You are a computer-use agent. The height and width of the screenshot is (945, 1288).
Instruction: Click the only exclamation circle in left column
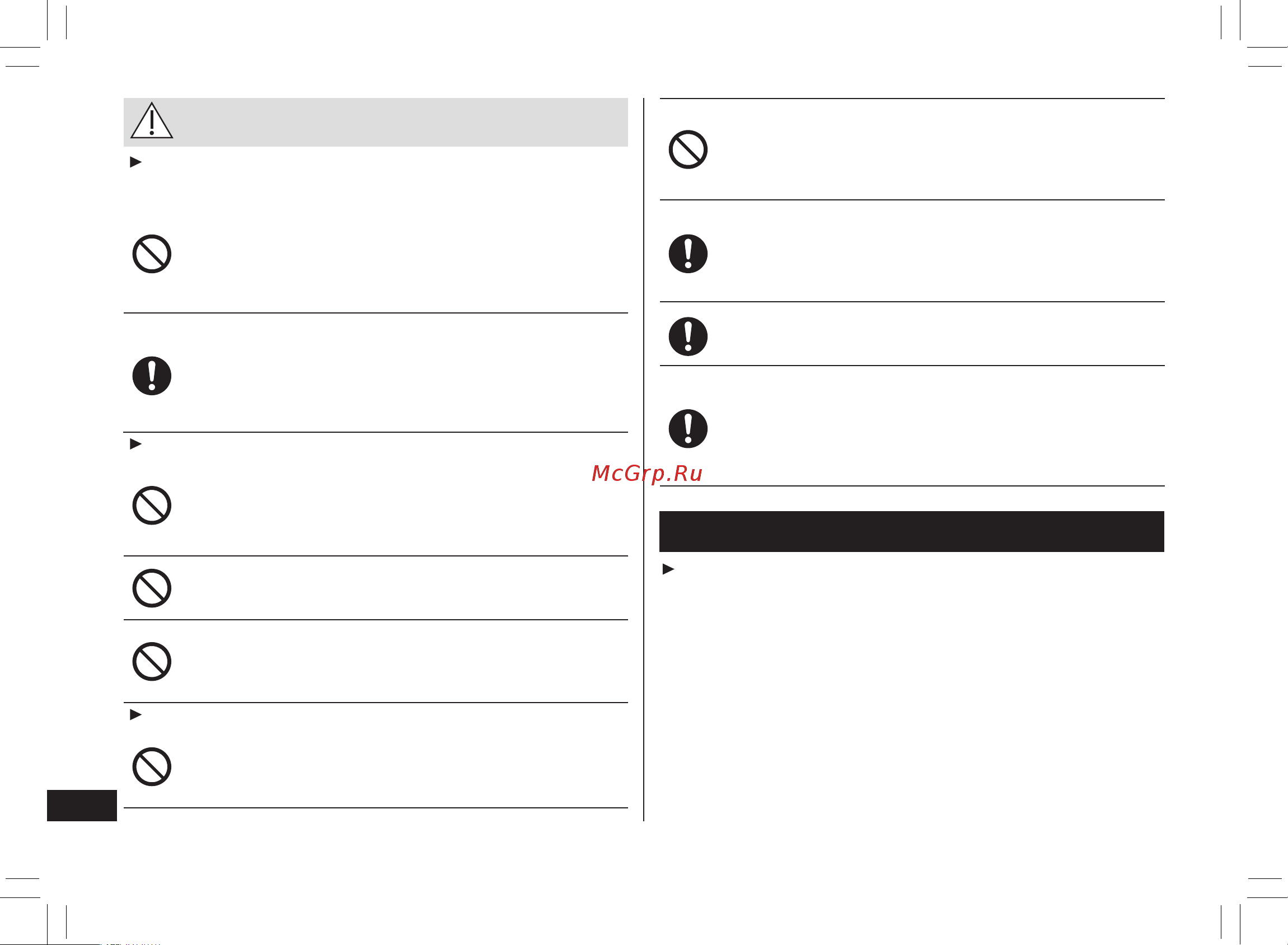coord(152,376)
